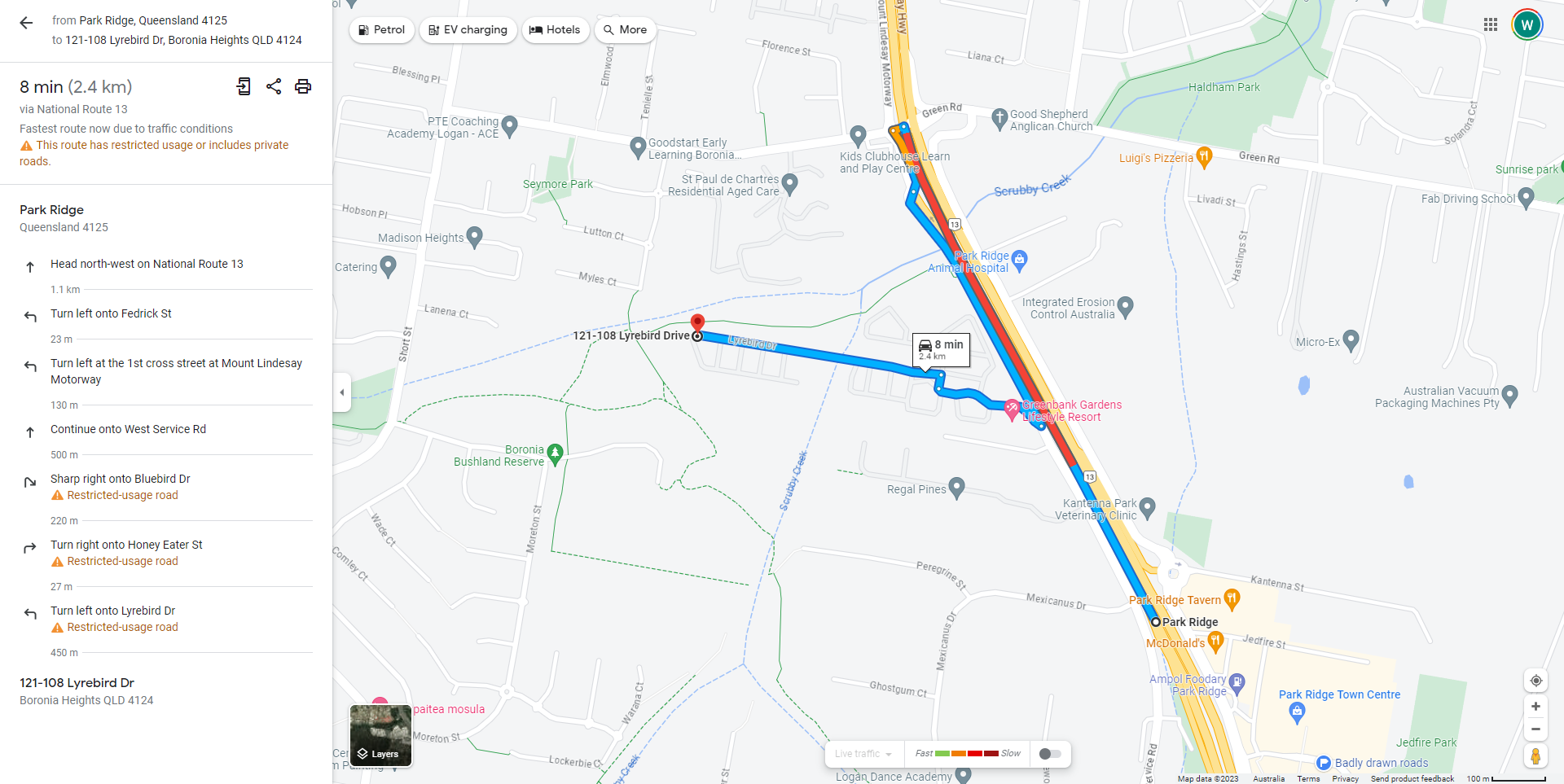Collapse the side directions panel
This screenshot has width=1564, height=784.
342,392
